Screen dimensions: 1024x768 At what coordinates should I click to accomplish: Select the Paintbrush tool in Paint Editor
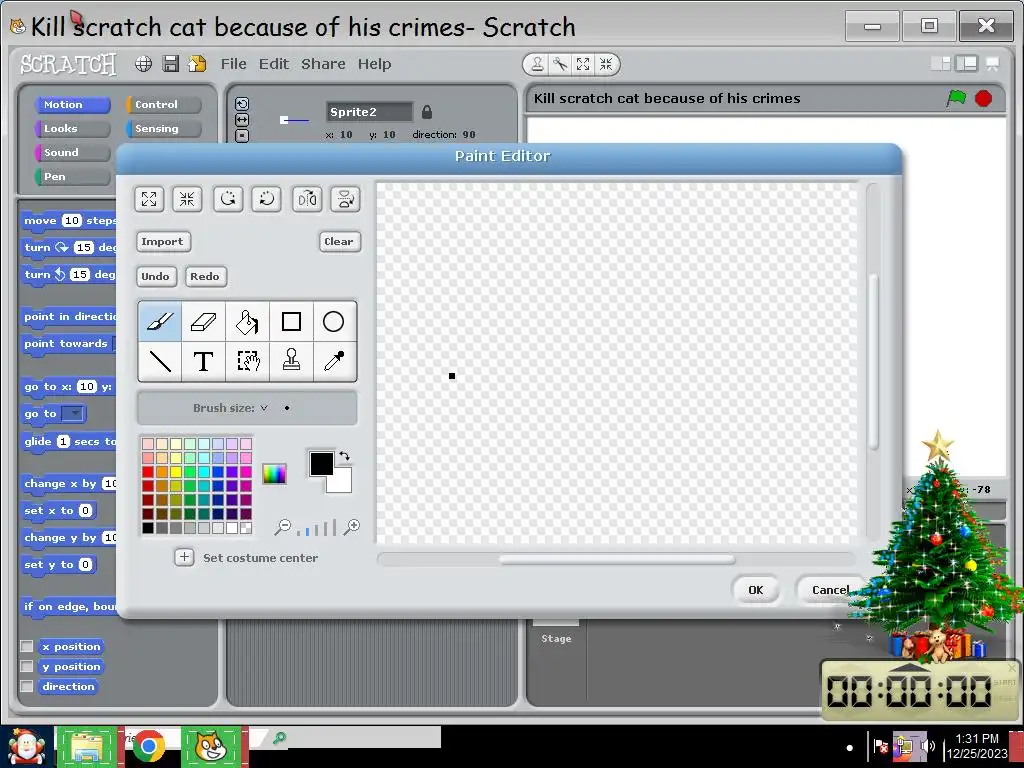click(x=160, y=321)
